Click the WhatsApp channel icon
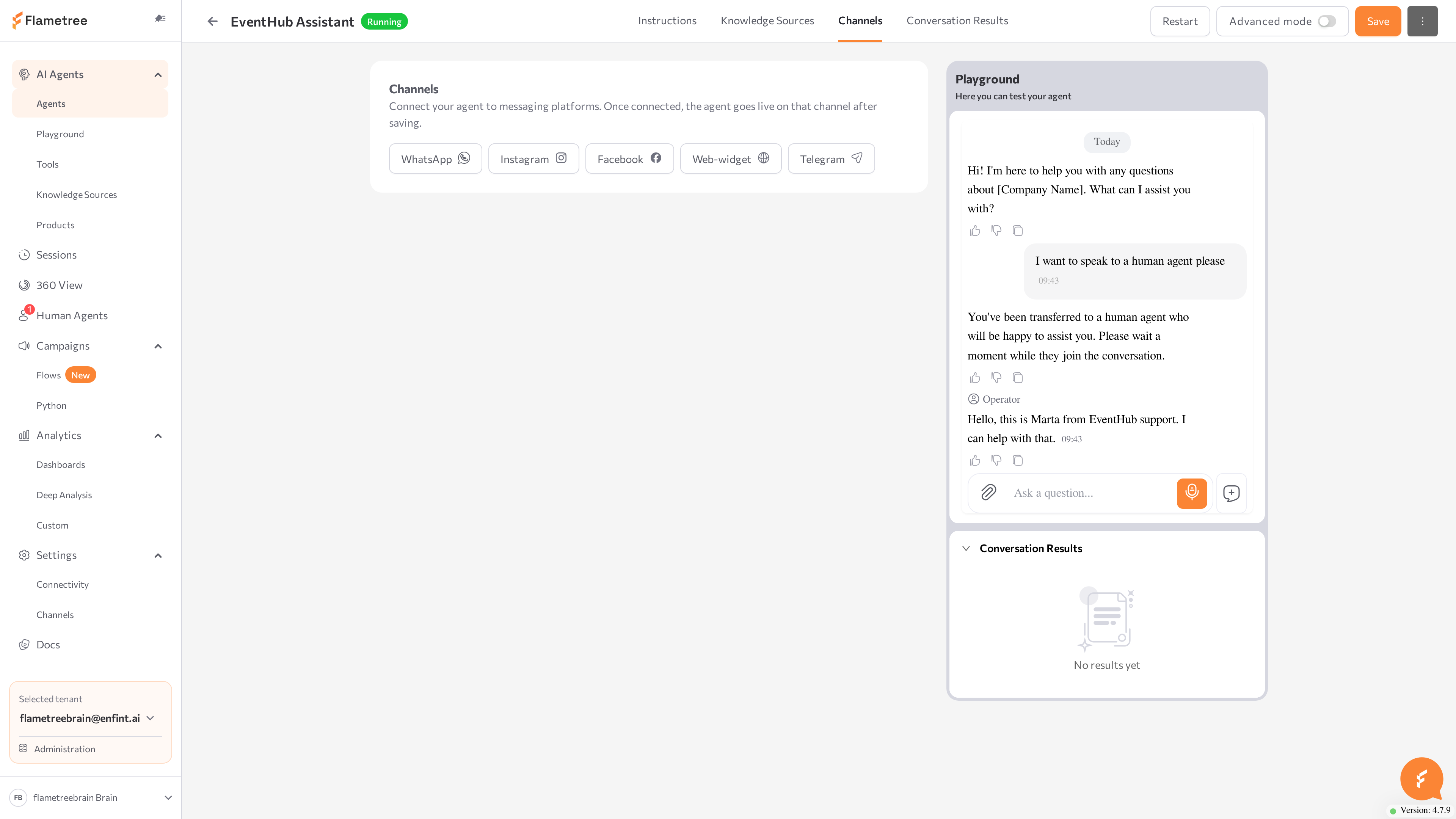Viewport: 1456px width, 819px height. coord(464,158)
